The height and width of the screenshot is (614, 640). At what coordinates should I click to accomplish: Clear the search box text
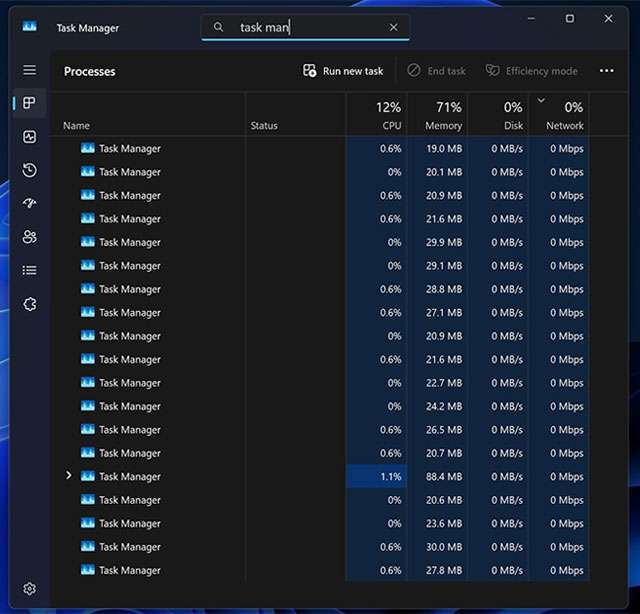coord(393,27)
